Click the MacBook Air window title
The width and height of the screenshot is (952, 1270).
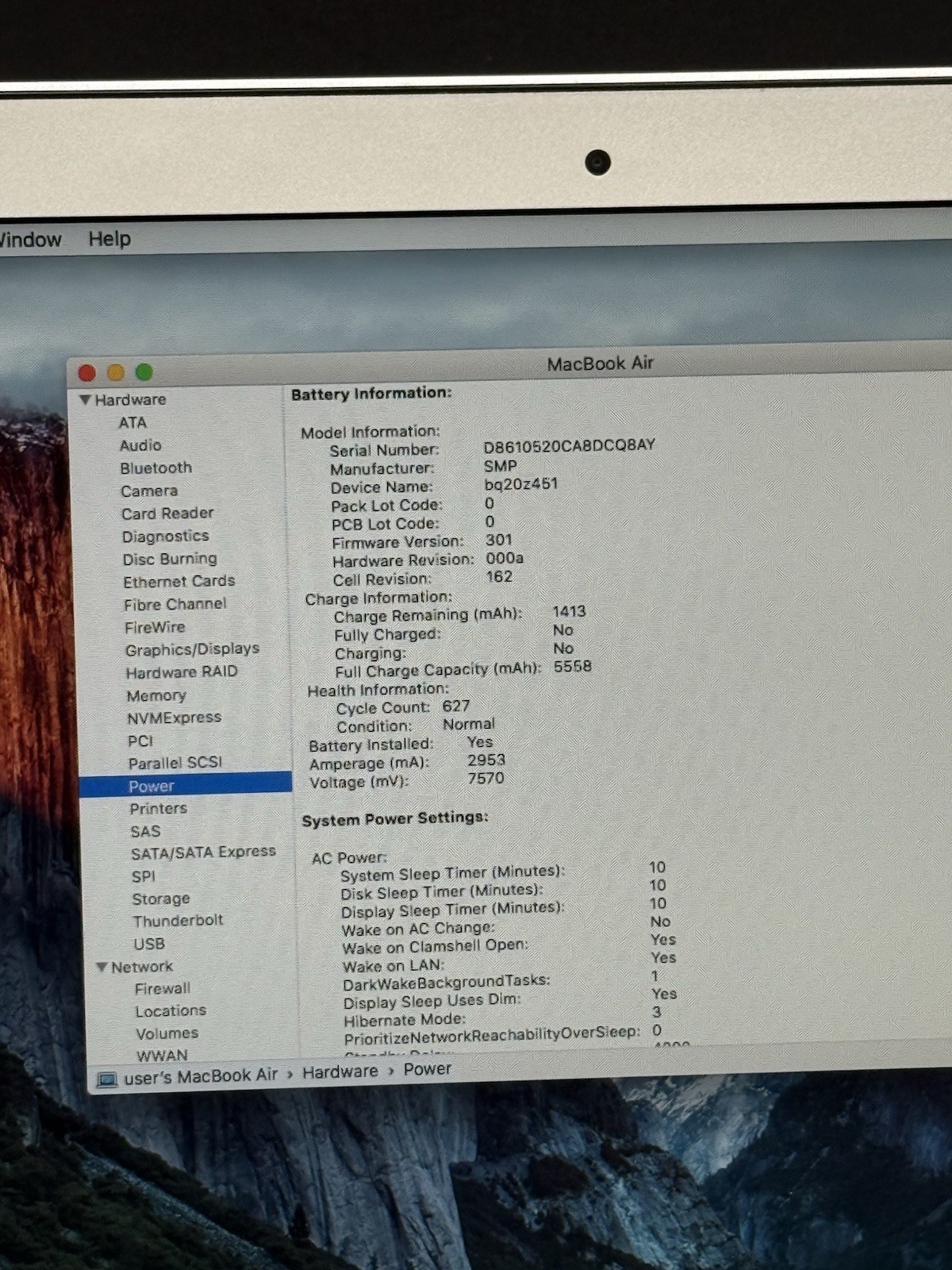tap(601, 364)
